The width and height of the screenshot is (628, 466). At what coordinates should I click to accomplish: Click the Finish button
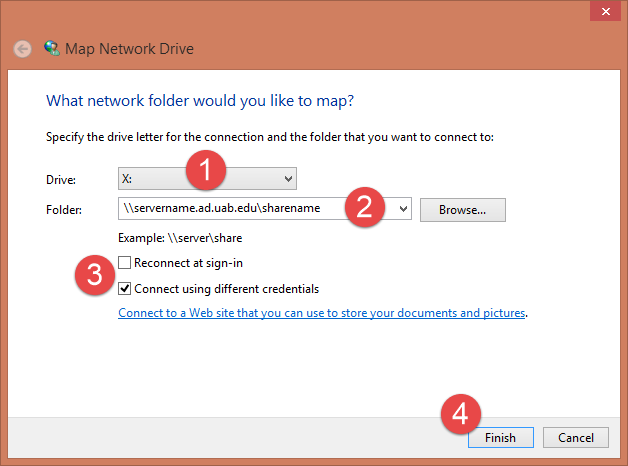(501, 438)
